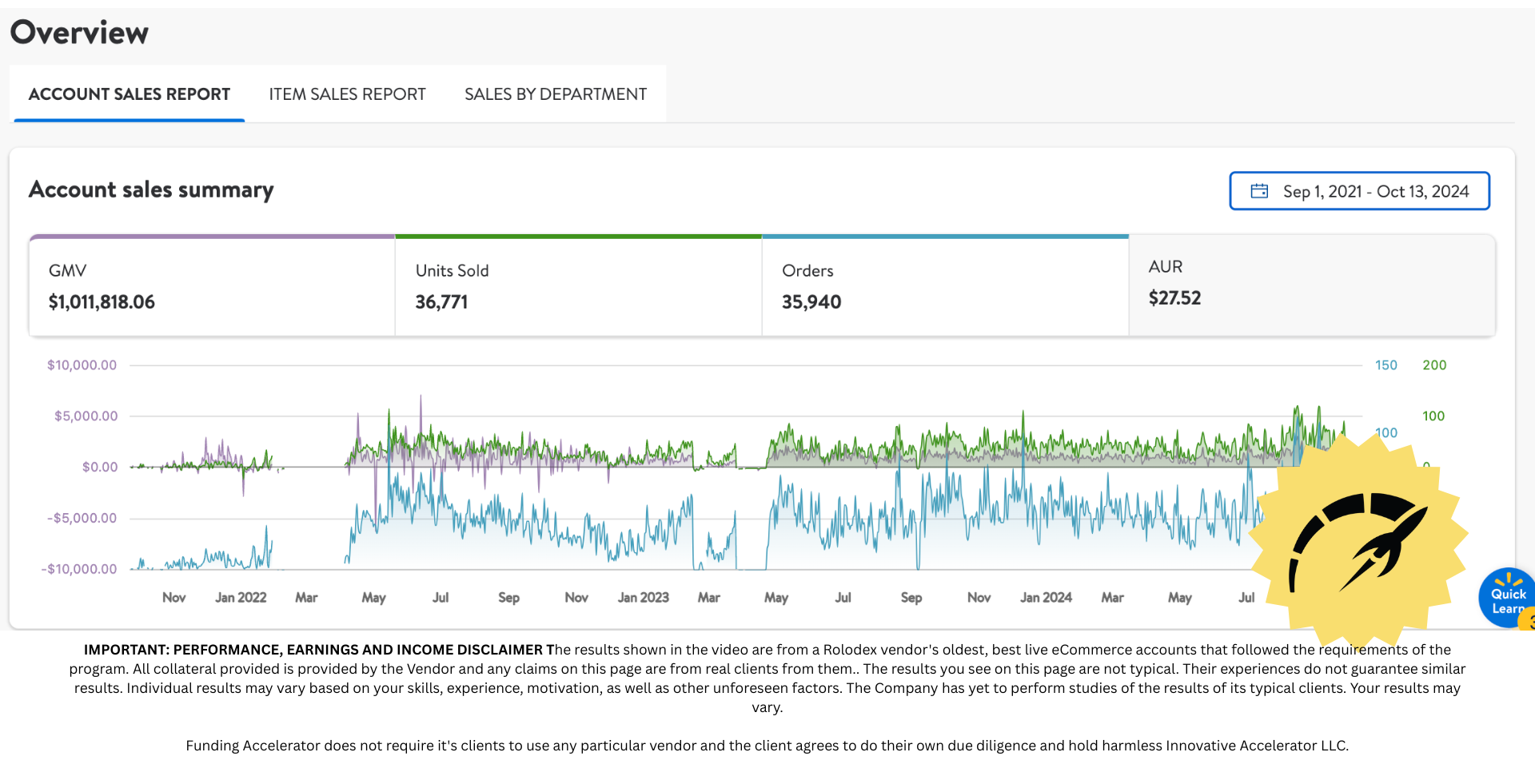1535x784 pixels.
Task: Click the Jan 2022 x-axis label
Action: pyautogui.click(x=241, y=598)
